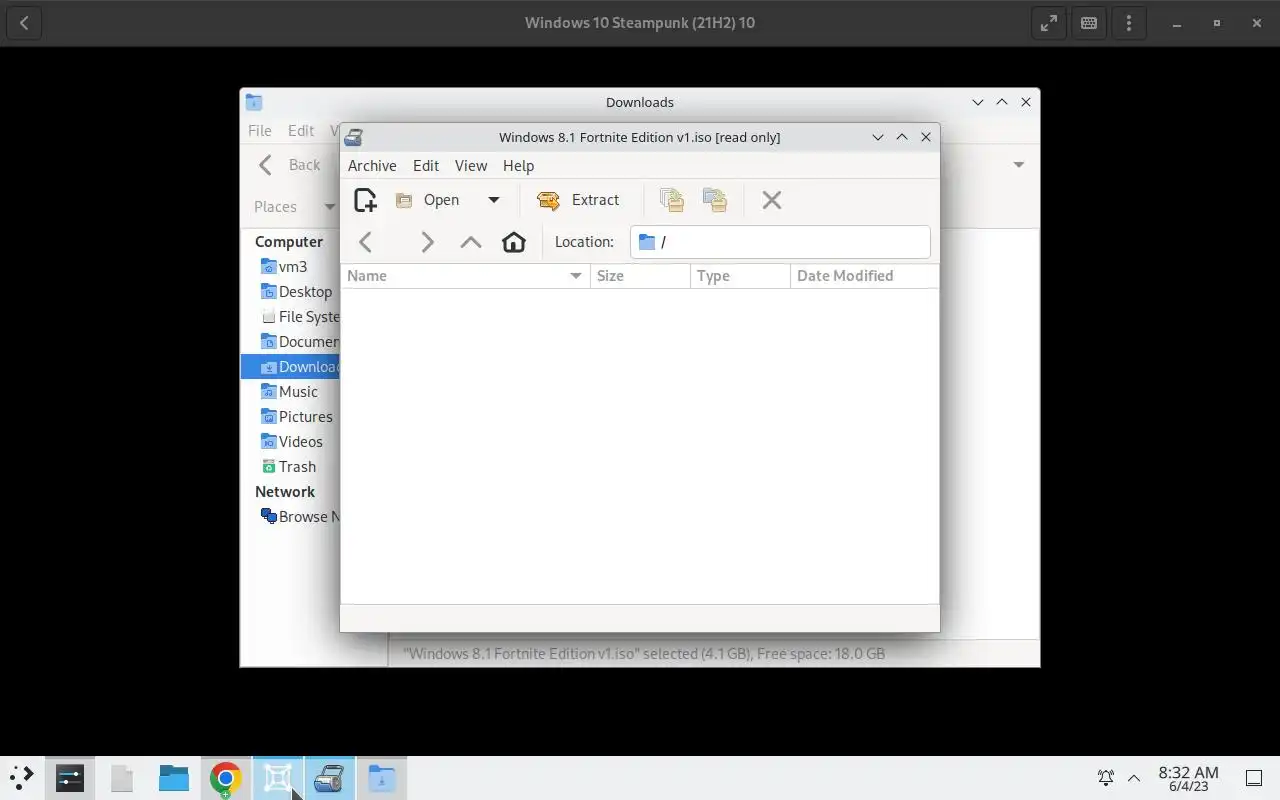Sort the archive list by the Name column
Image resolution: width=1280 pixels, height=800 pixels.
(465, 276)
